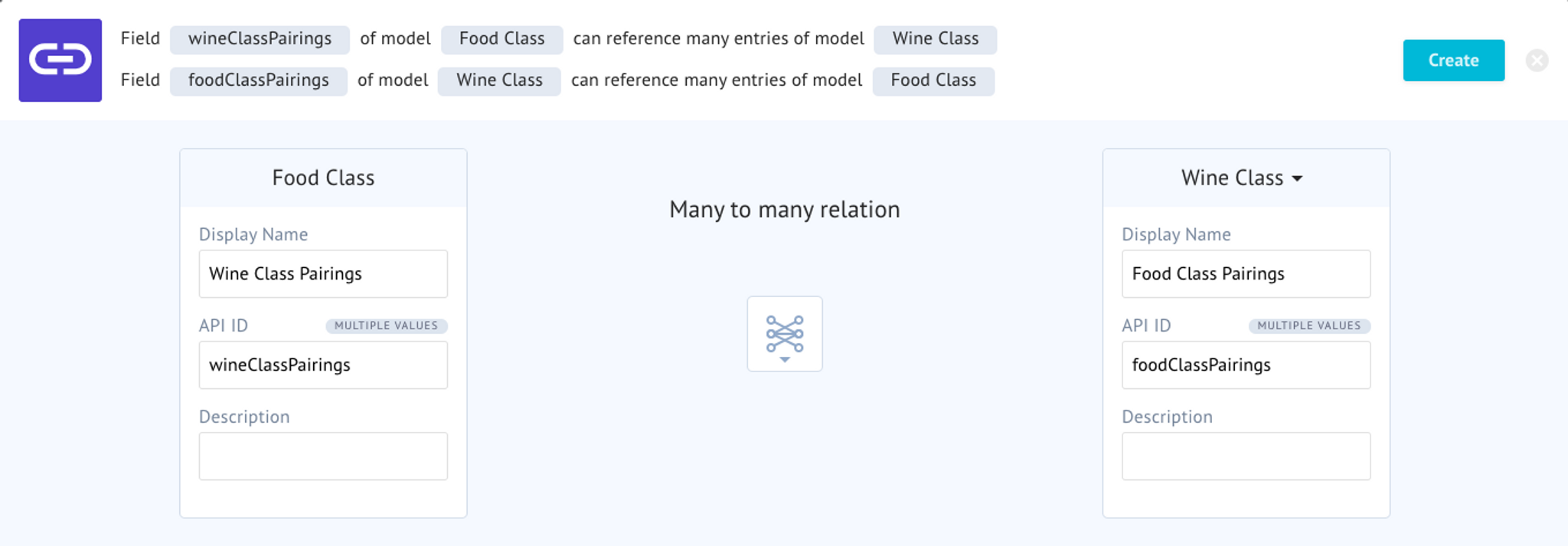This screenshot has width=1568, height=546.
Task: Edit Wine Class Display Name field
Action: click(1246, 273)
